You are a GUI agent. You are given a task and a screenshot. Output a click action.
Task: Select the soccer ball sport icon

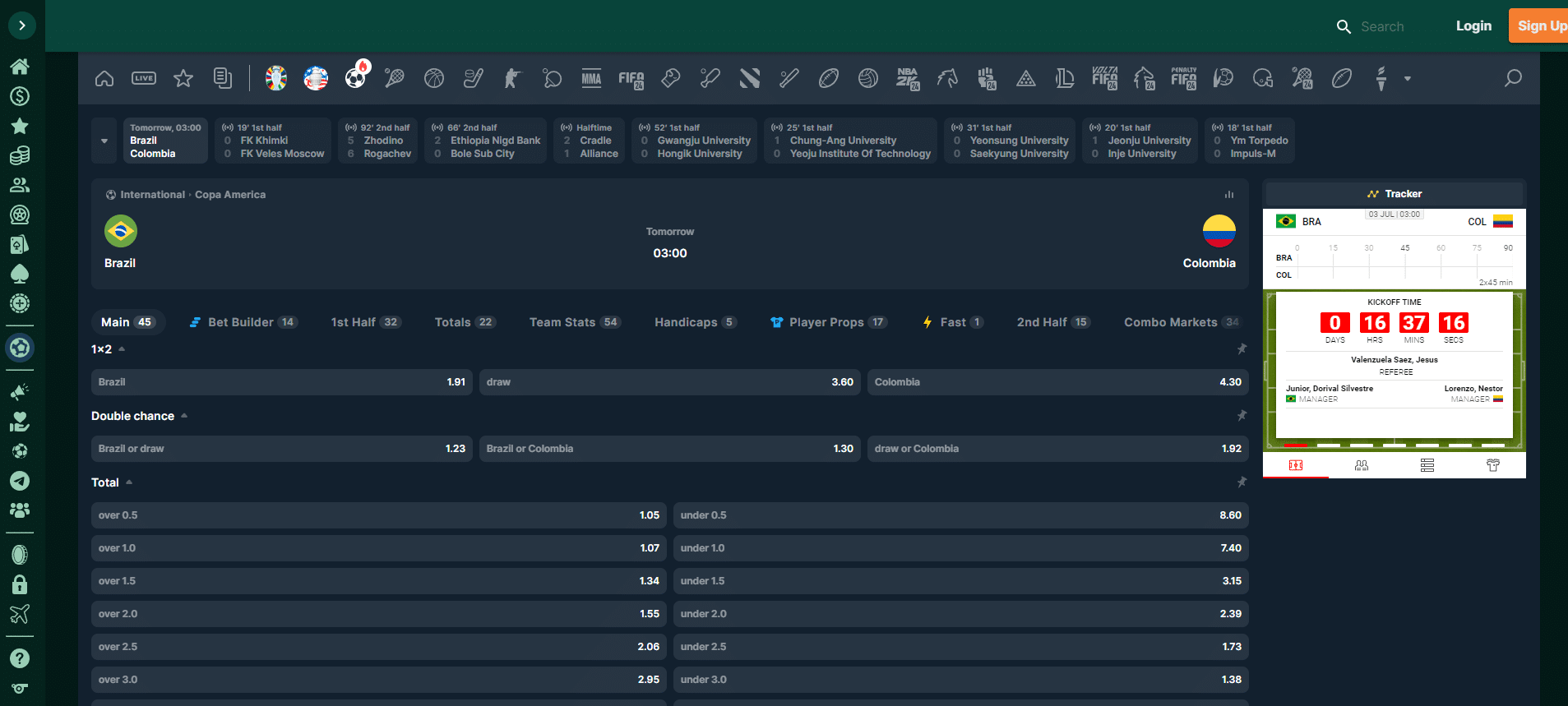point(356,76)
